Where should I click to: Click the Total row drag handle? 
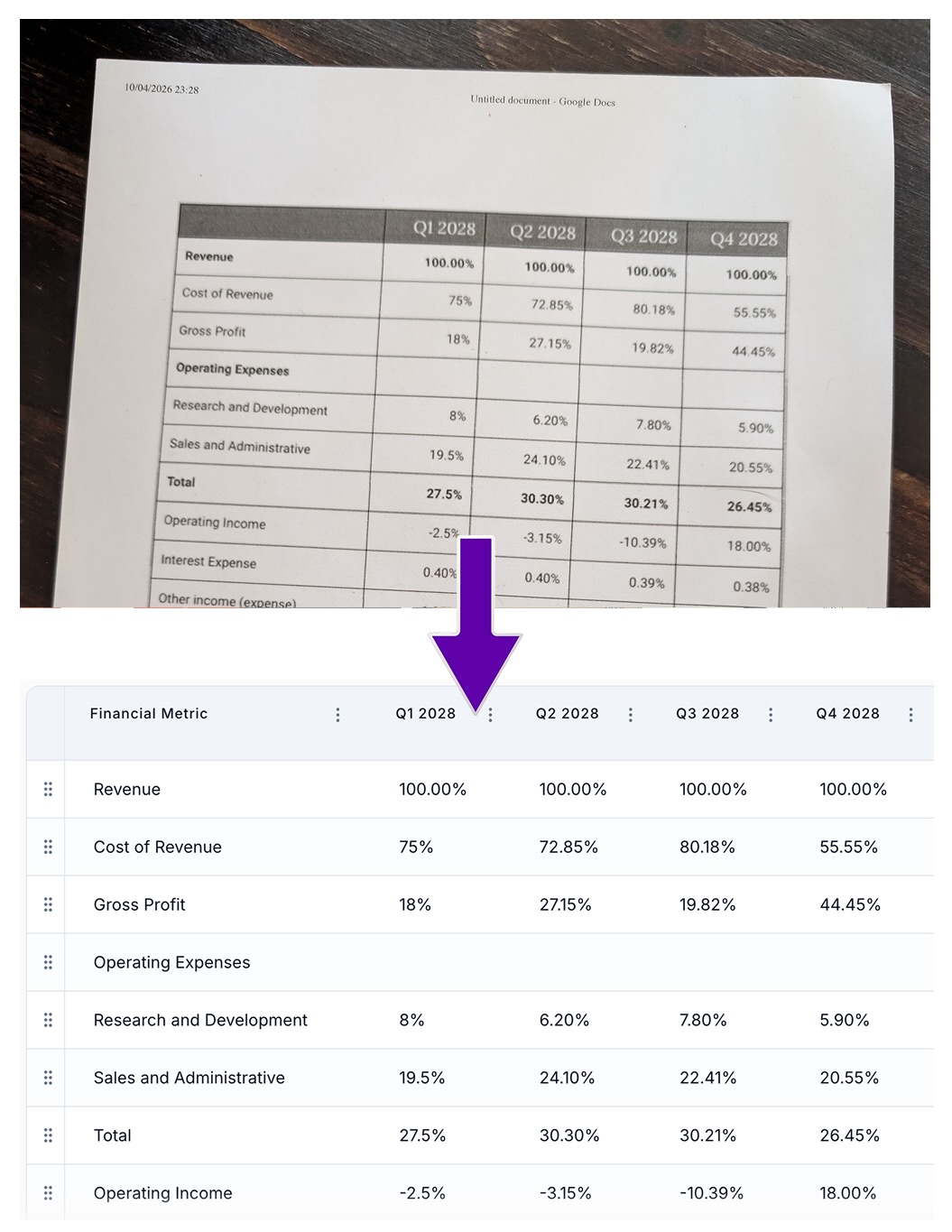pos(47,1135)
